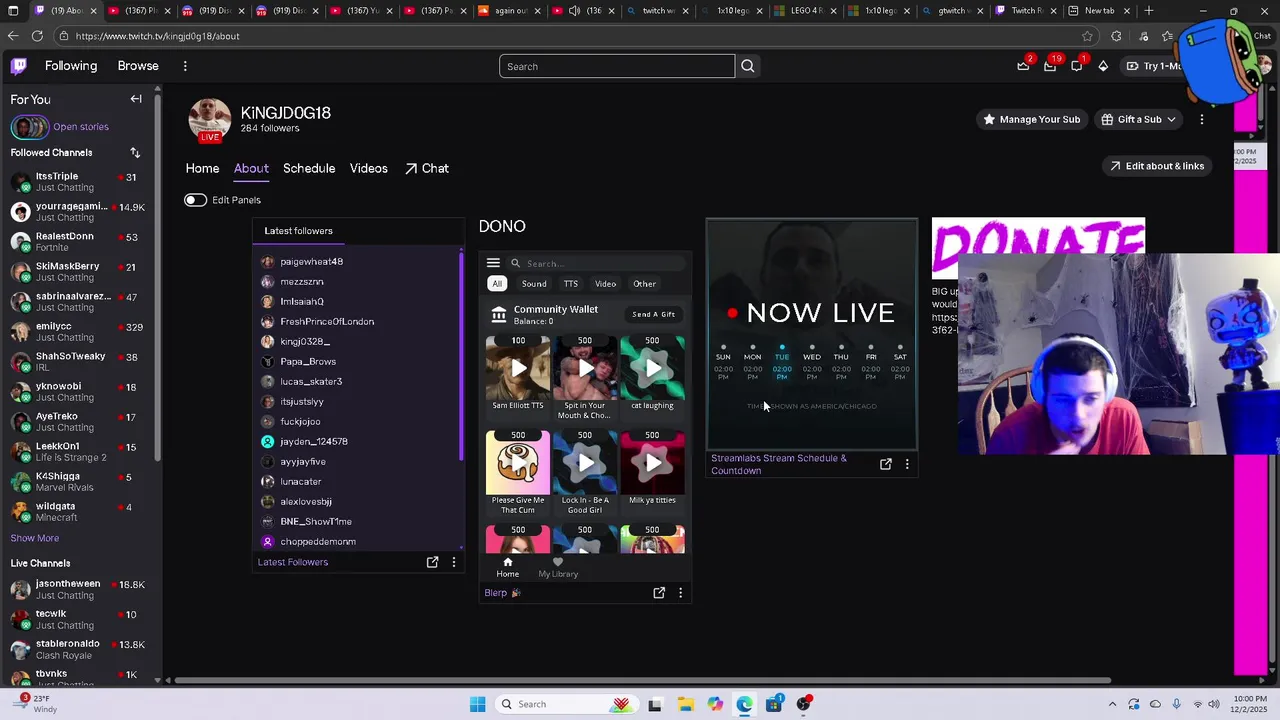Click the browser address bar URL
The image size is (1280, 720).
tap(157, 36)
